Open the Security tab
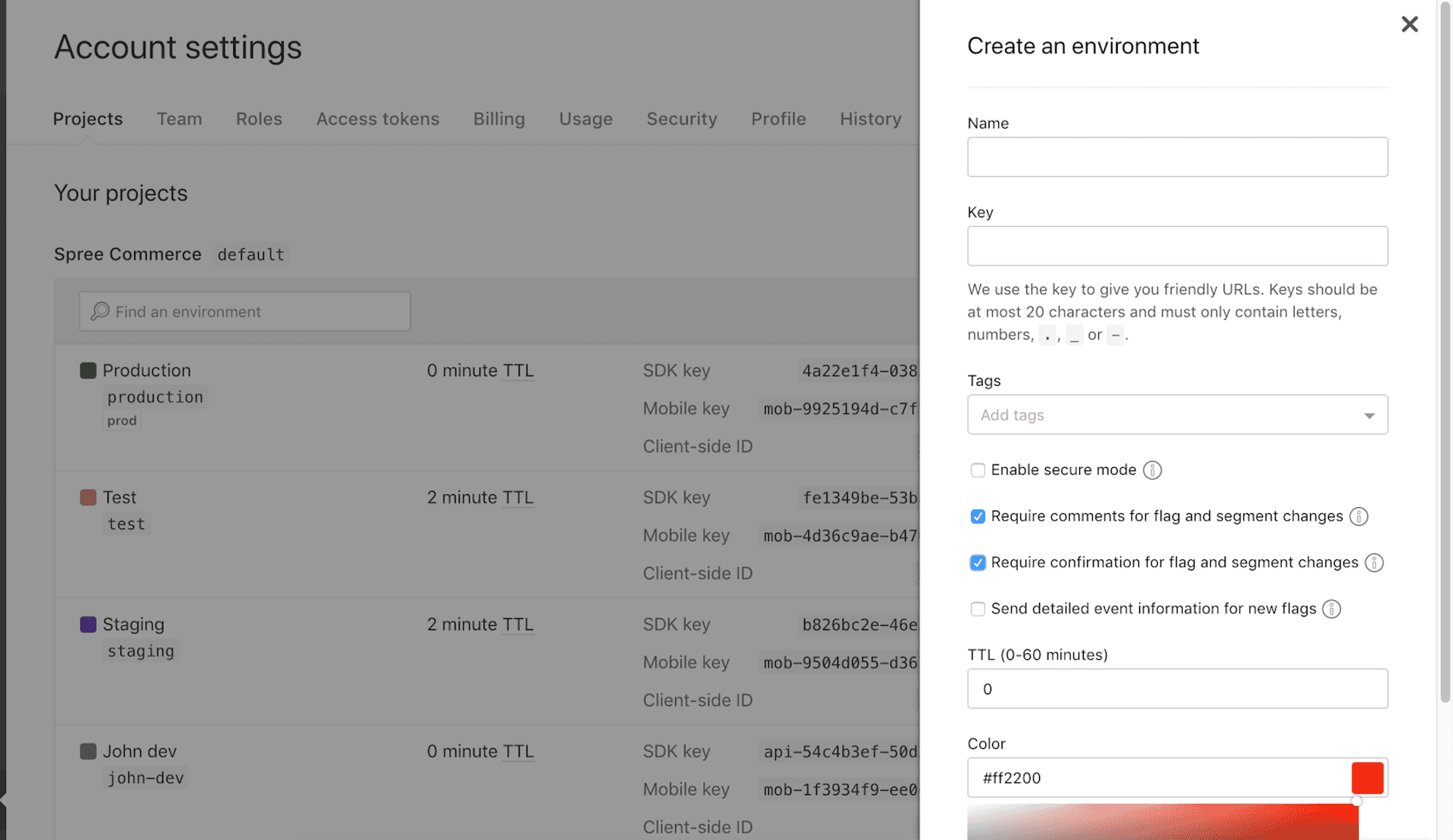The width and height of the screenshot is (1453, 840). pyautogui.click(x=681, y=119)
